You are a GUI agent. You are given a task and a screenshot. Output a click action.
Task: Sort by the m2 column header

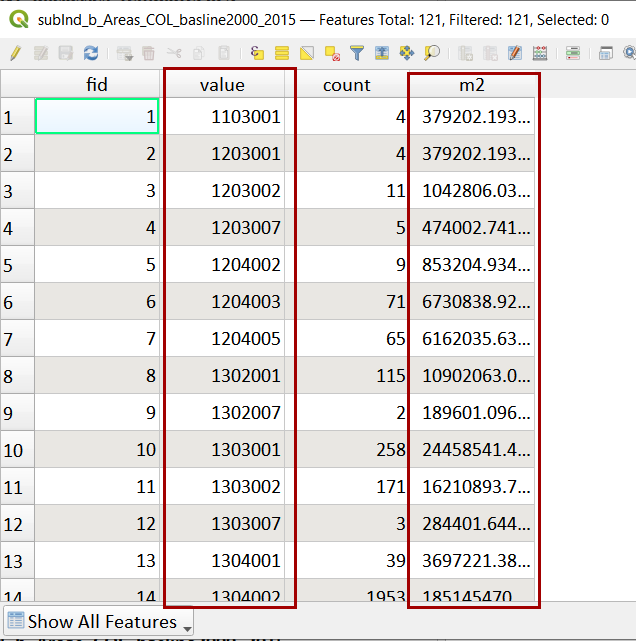(472, 85)
